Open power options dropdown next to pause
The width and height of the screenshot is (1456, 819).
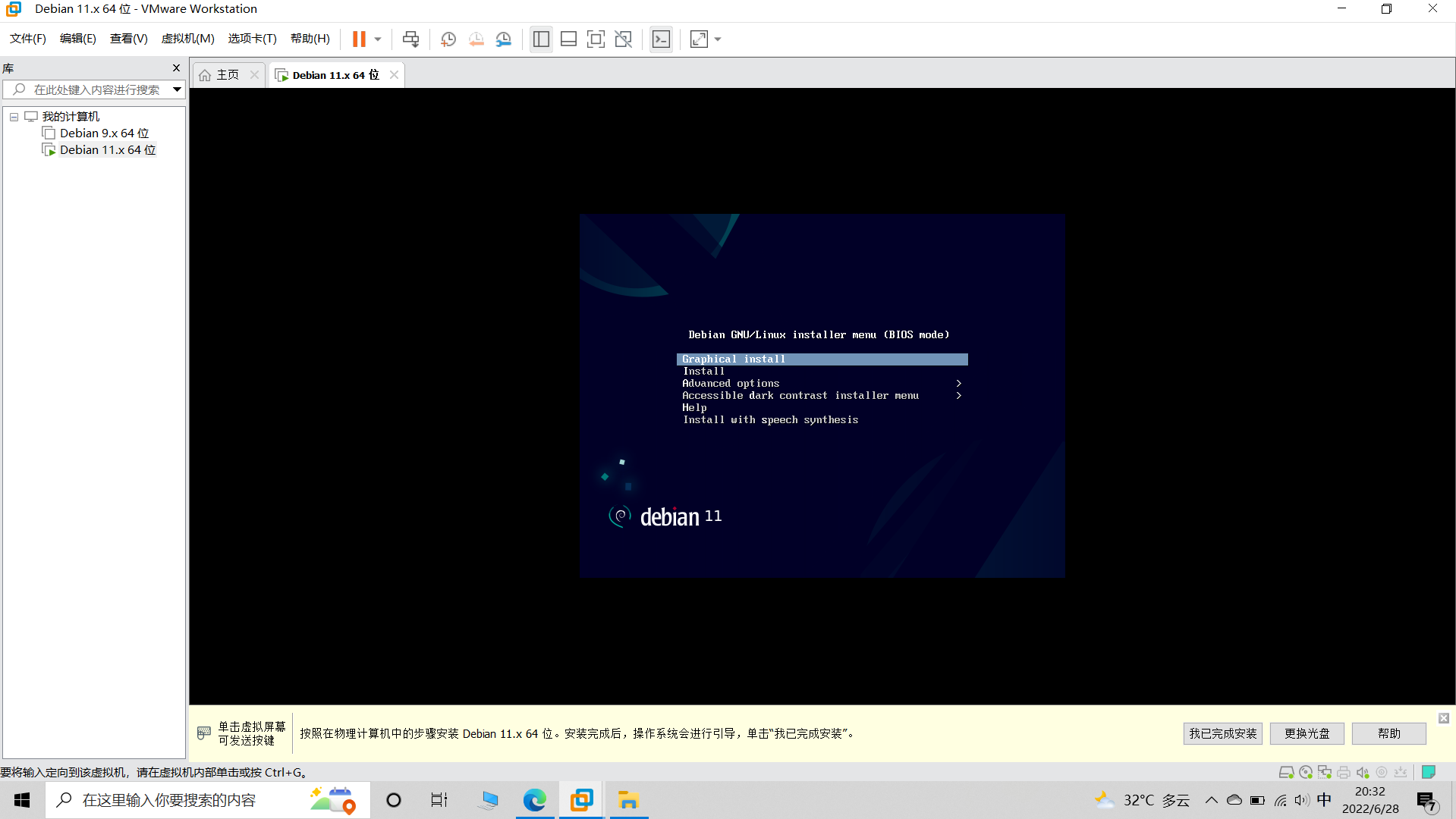(378, 39)
